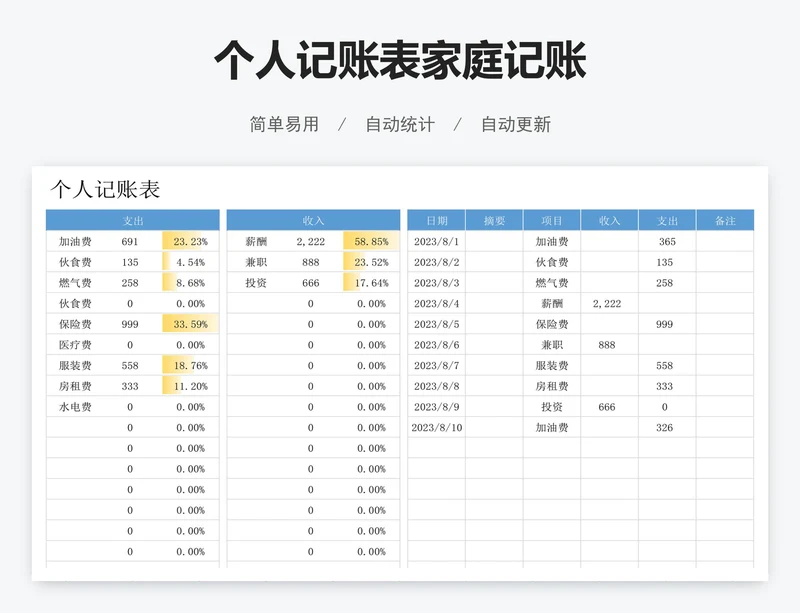The image size is (800, 613).
Task: Select the 2023/8/7 date cell
Action: coord(436,365)
